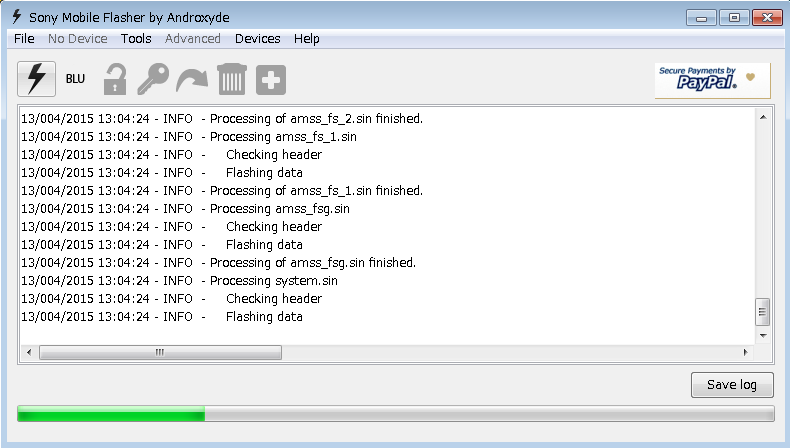790x448 pixels.
Task: Select log line 'Processing amss_fs_1.sin'
Action: (x=188, y=137)
